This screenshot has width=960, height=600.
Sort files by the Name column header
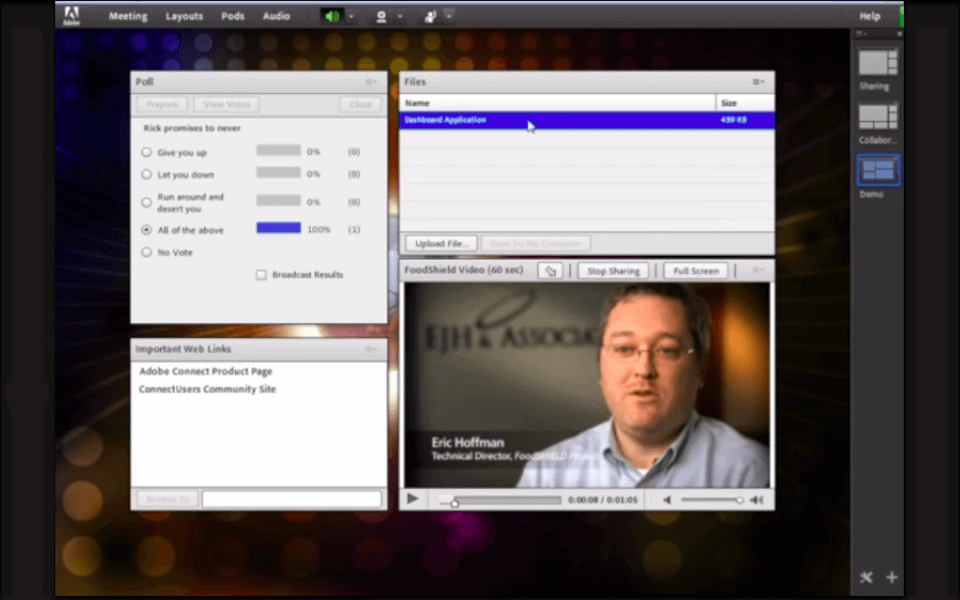pos(557,103)
